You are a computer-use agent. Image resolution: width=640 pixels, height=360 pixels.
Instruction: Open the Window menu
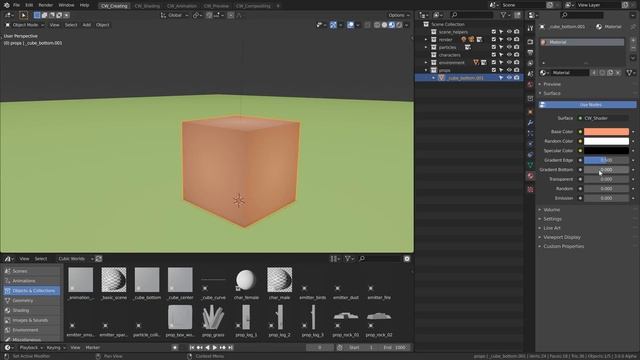pos(66,5)
